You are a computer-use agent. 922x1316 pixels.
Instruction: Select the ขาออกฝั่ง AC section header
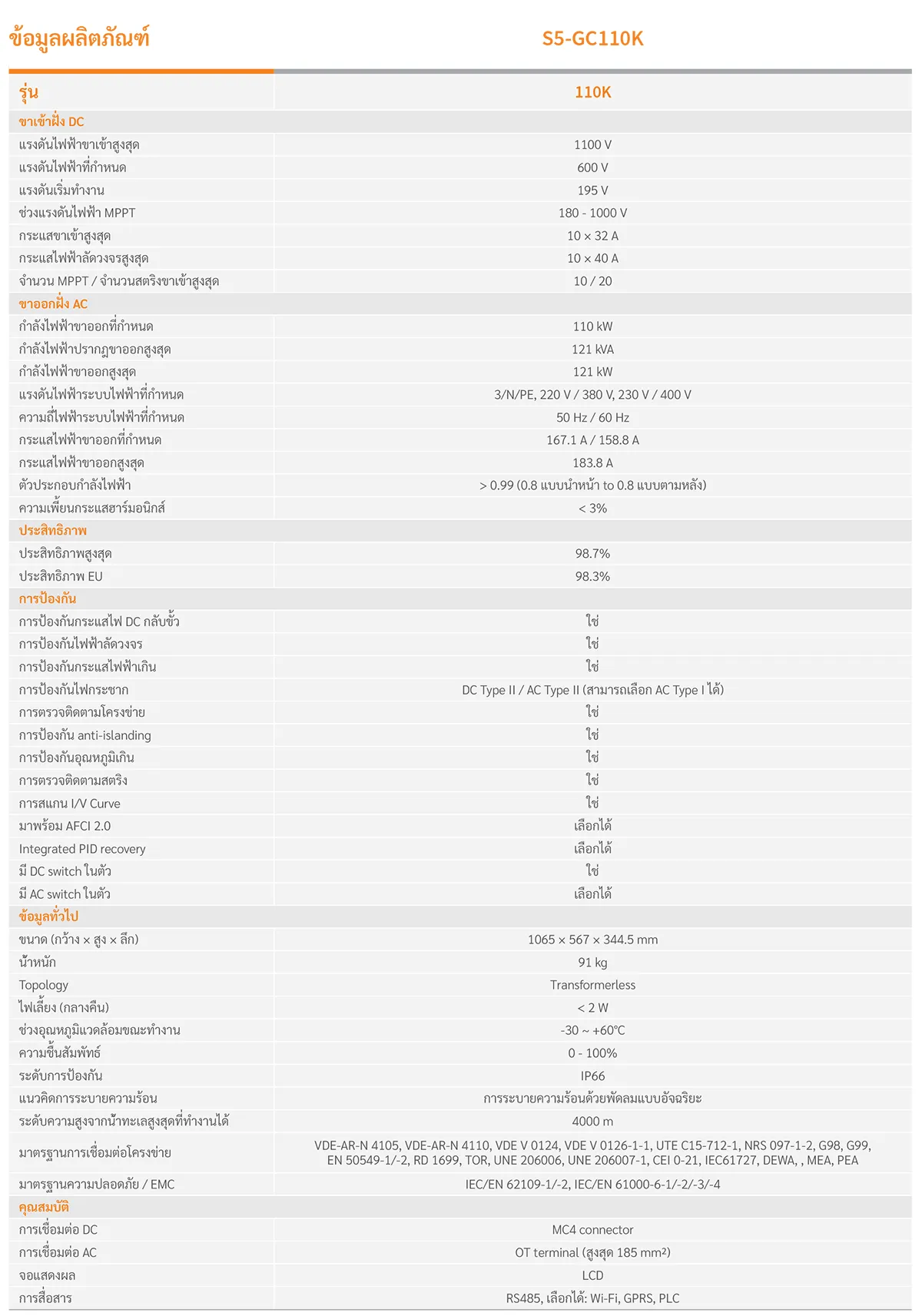[53, 303]
